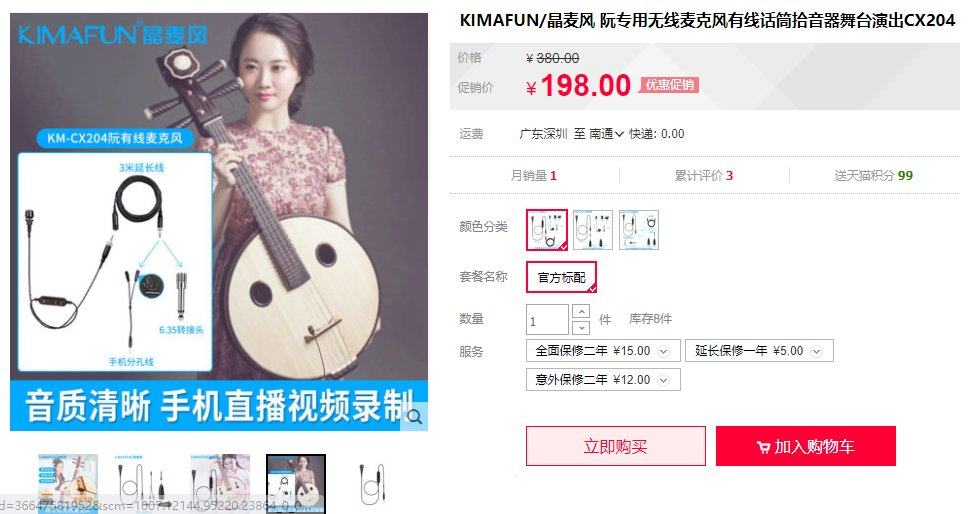
Task: Click the 送天猫积分 points link
Action: tap(873, 176)
